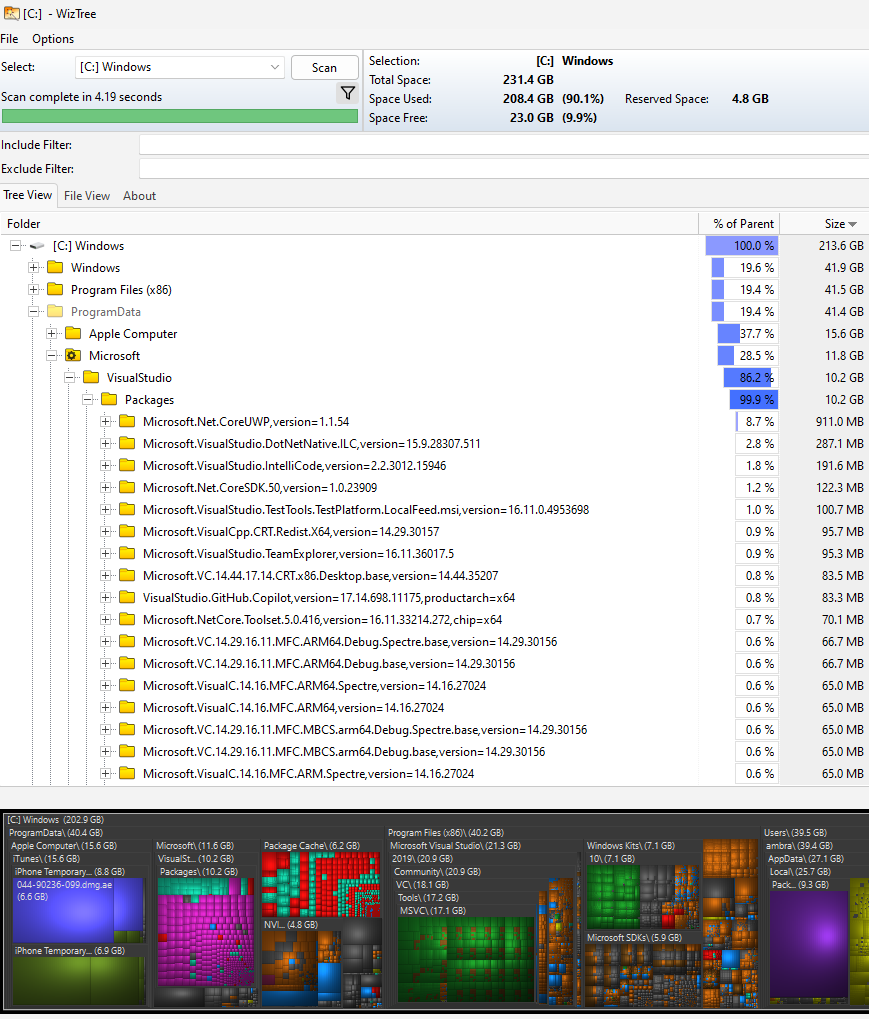The height and width of the screenshot is (1019, 869).
Task: Collapse the [C:] Windows root node
Action: point(16,246)
